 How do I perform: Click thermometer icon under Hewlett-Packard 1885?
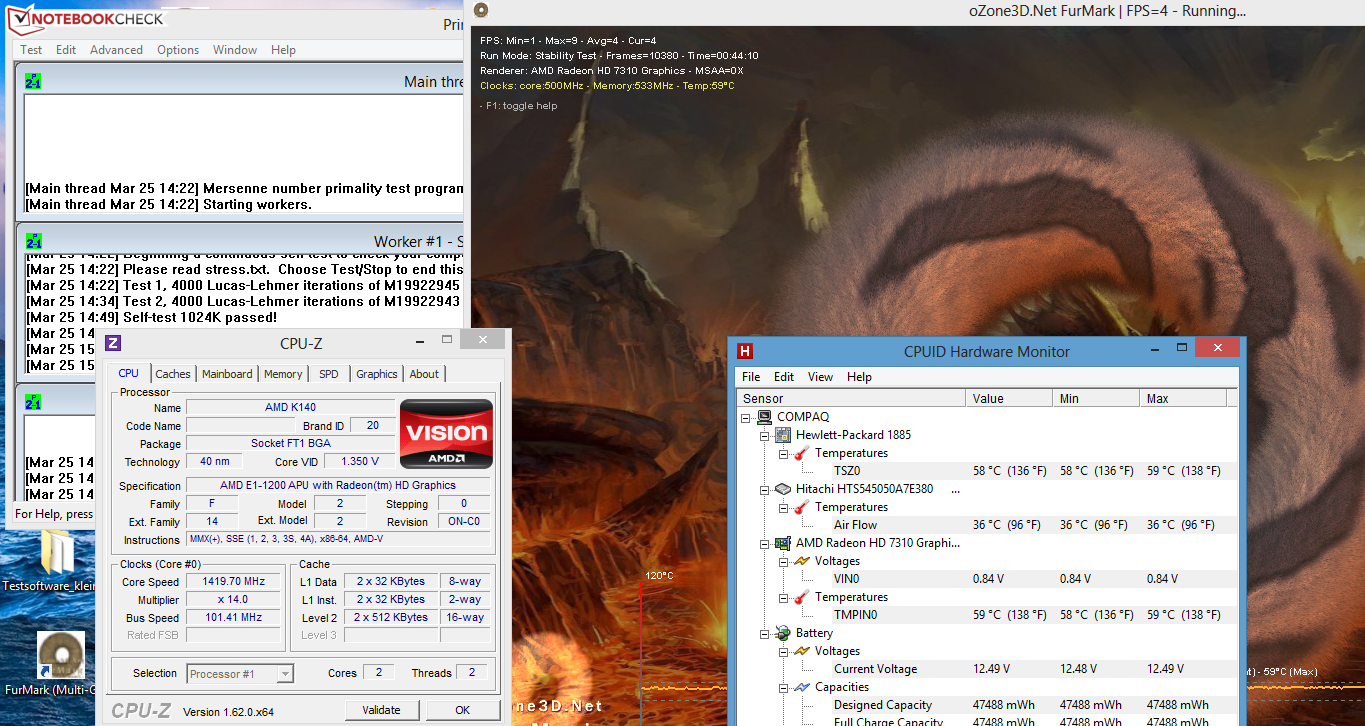(801, 453)
